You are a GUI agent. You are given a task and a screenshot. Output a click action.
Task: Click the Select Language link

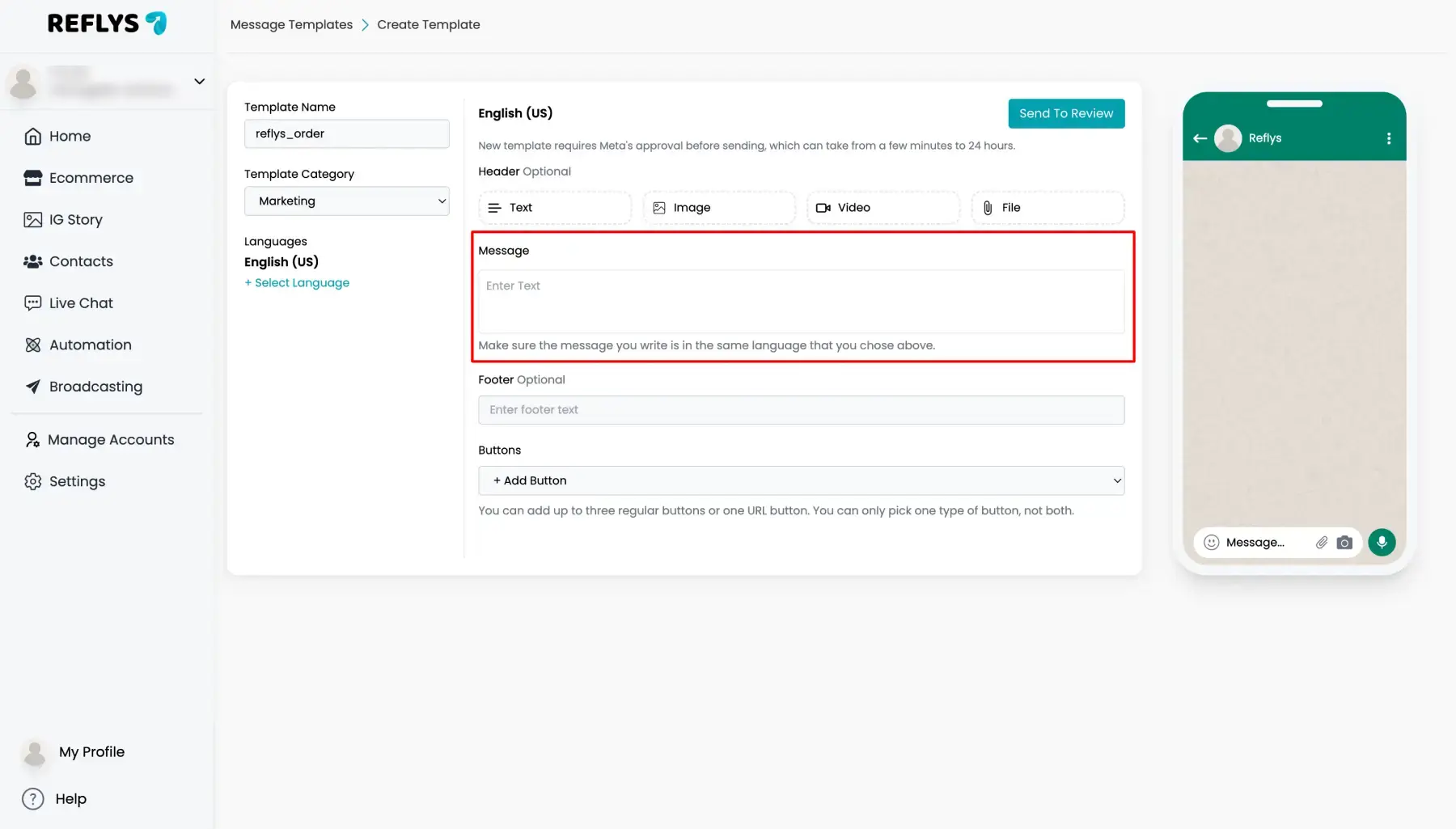point(297,283)
